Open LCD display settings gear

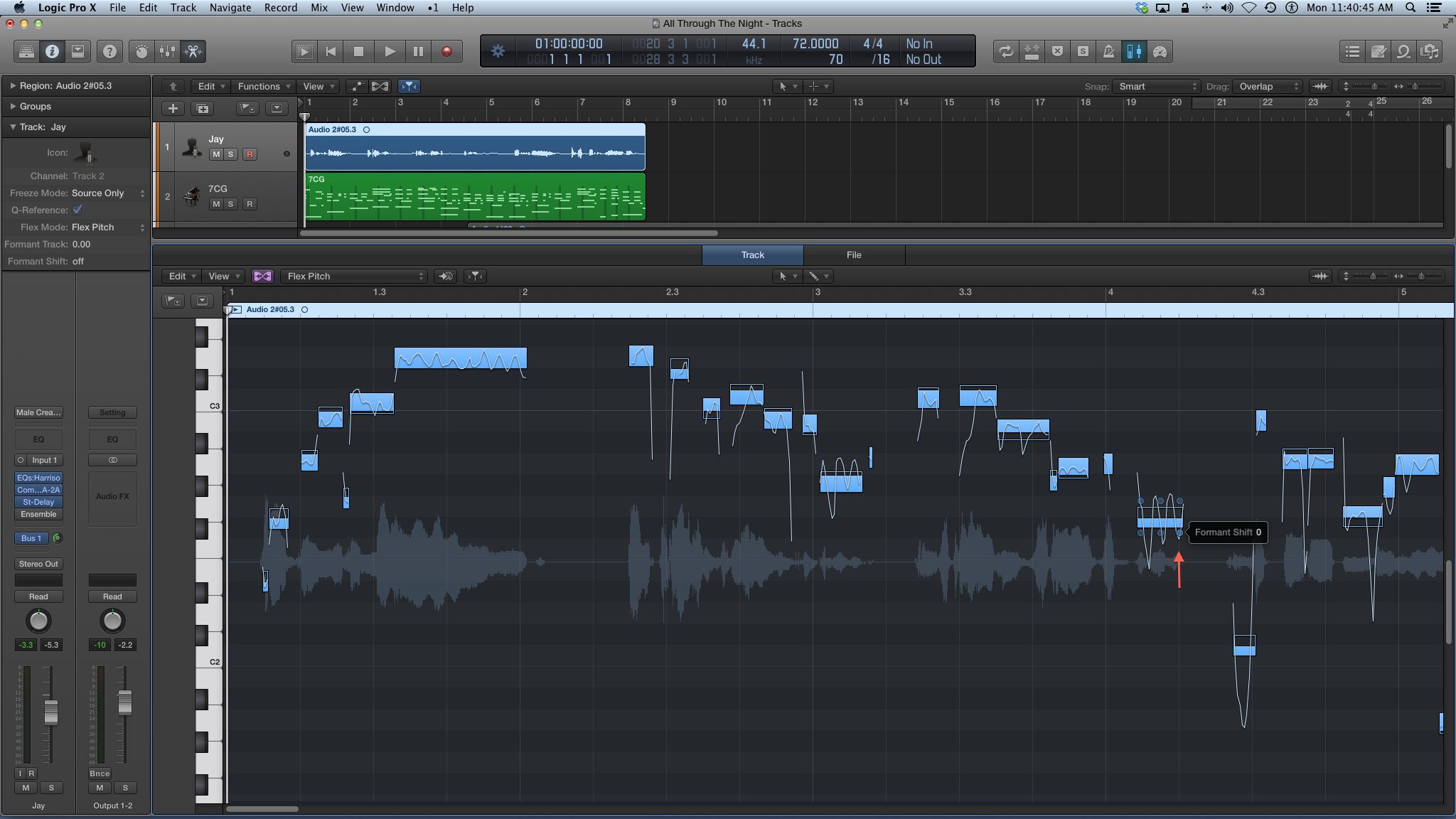pyautogui.click(x=498, y=51)
